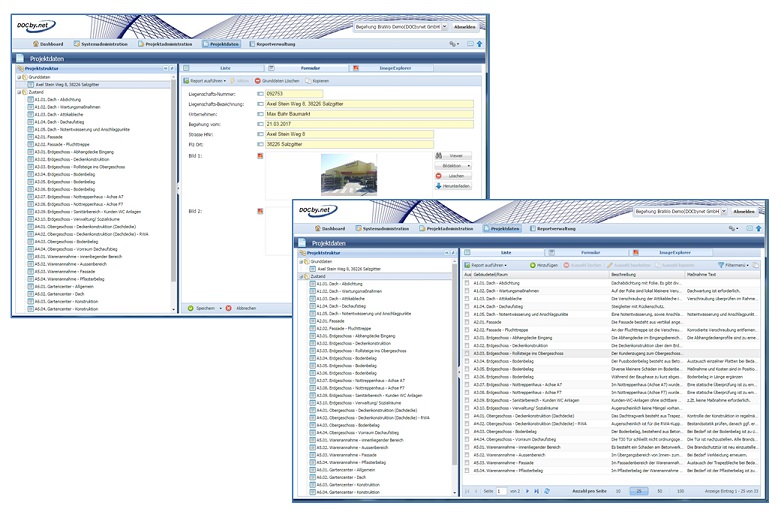Click the Viewer binoculars button
The image size is (781, 515).
click(452, 156)
